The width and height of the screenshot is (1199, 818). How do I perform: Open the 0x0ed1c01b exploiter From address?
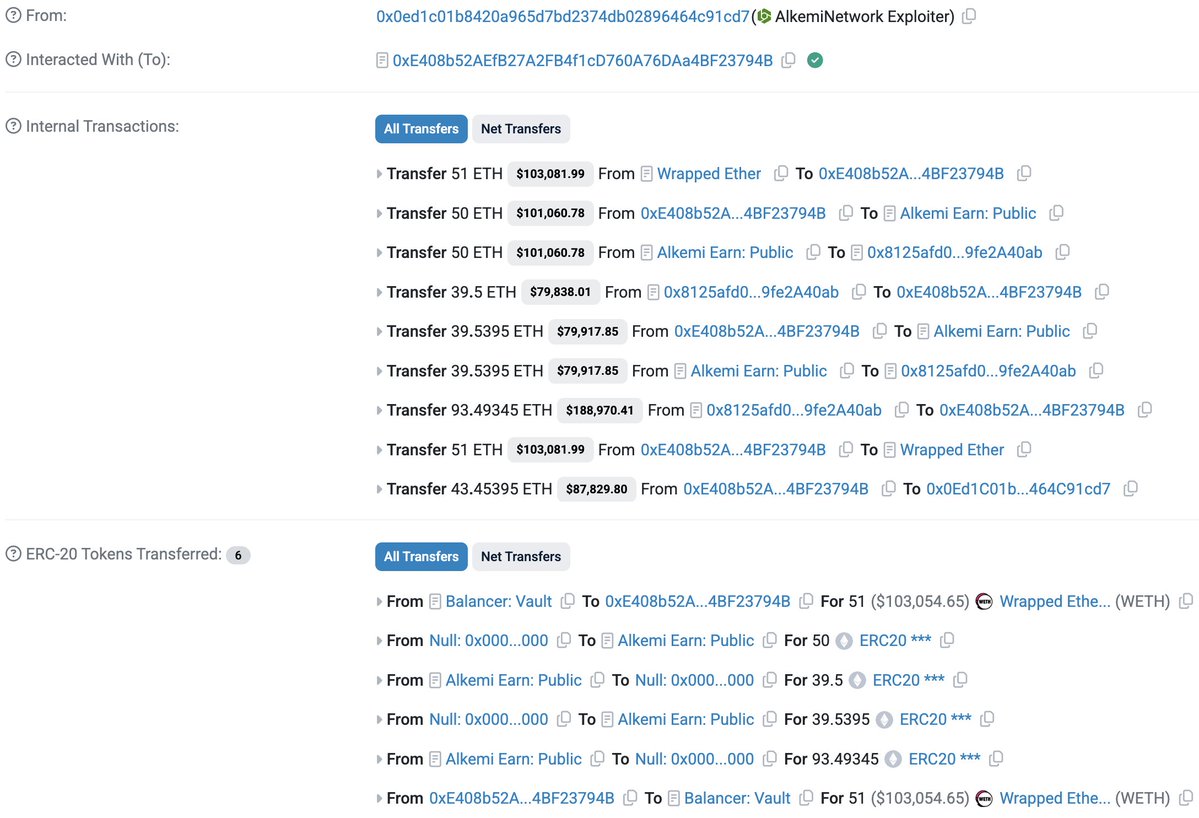coord(563,16)
